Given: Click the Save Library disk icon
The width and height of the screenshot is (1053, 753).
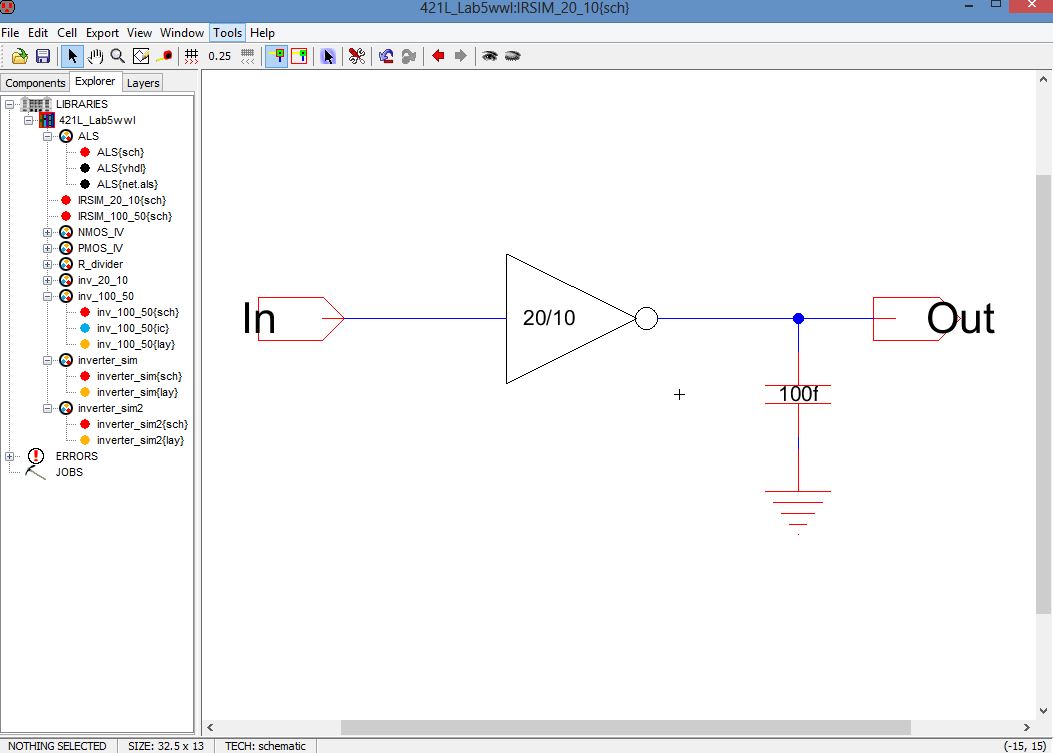Looking at the screenshot, I should (x=43, y=56).
